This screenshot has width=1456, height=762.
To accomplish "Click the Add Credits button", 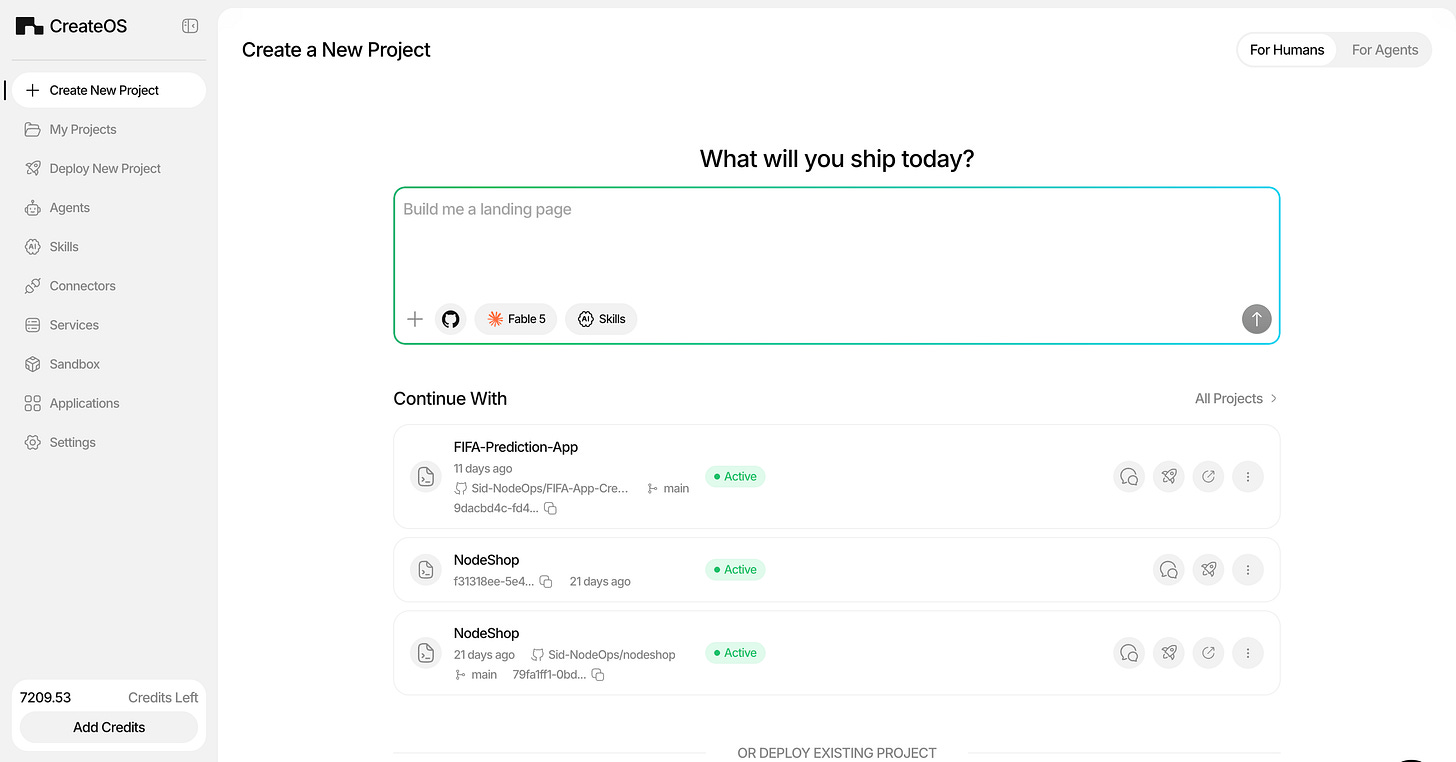I will 109,727.
